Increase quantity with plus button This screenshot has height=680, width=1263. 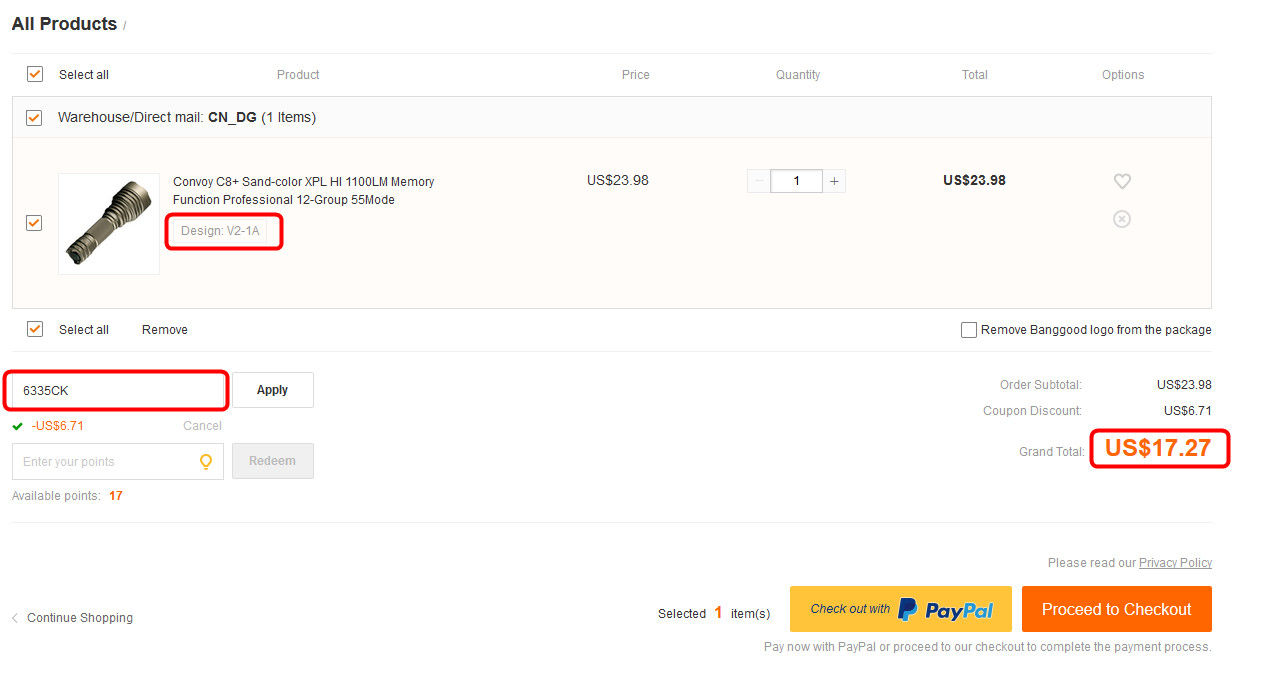coord(834,181)
